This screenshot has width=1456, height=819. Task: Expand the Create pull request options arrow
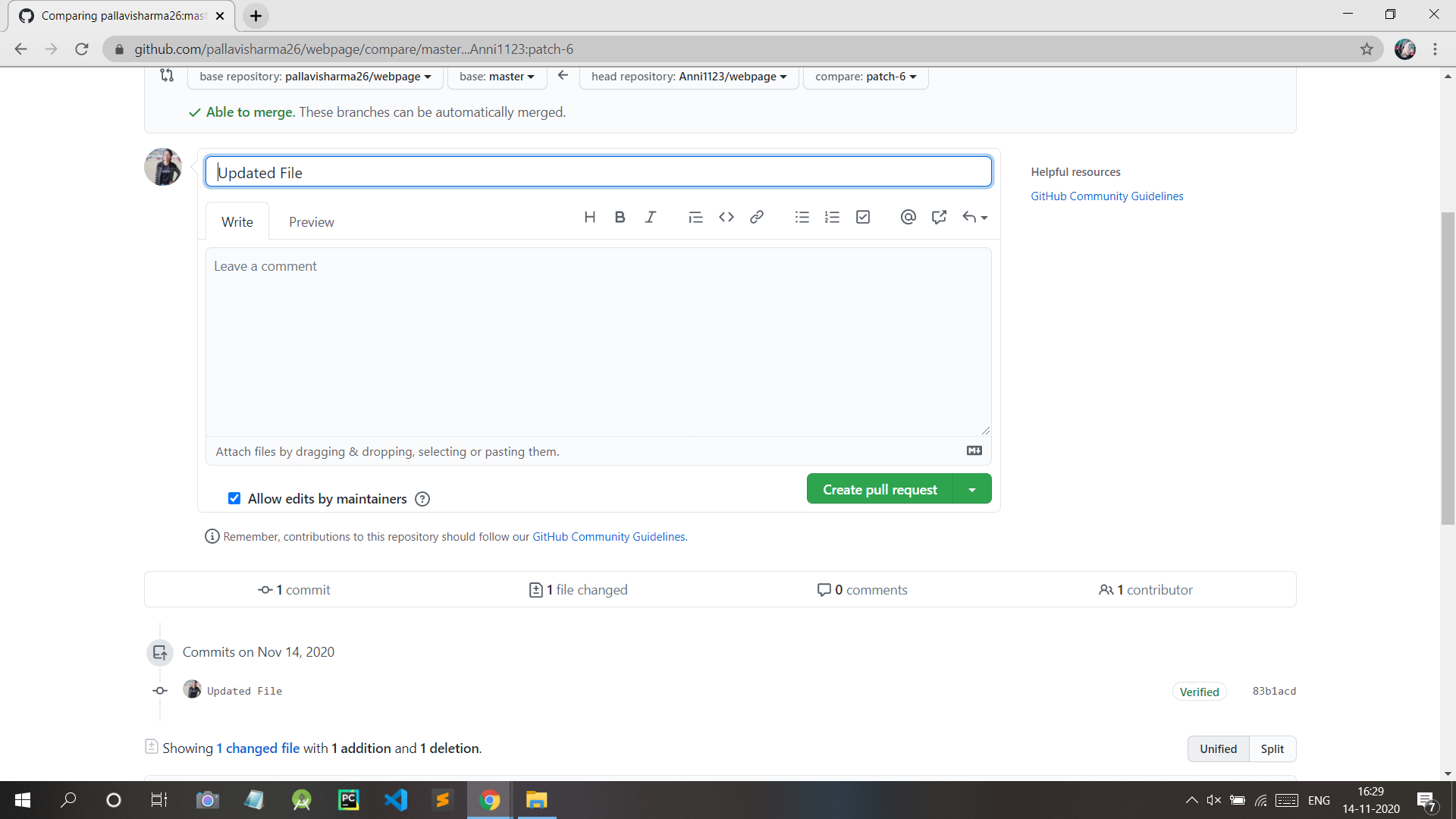point(972,489)
